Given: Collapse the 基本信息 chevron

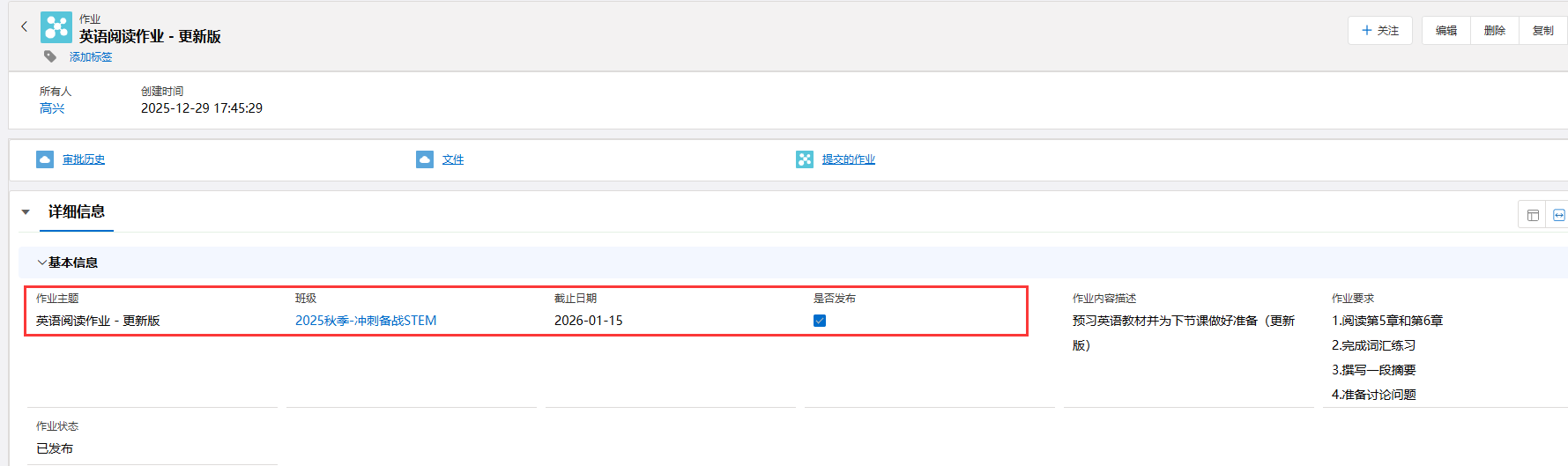Looking at the screenshot, I should [x=41, y=263].
